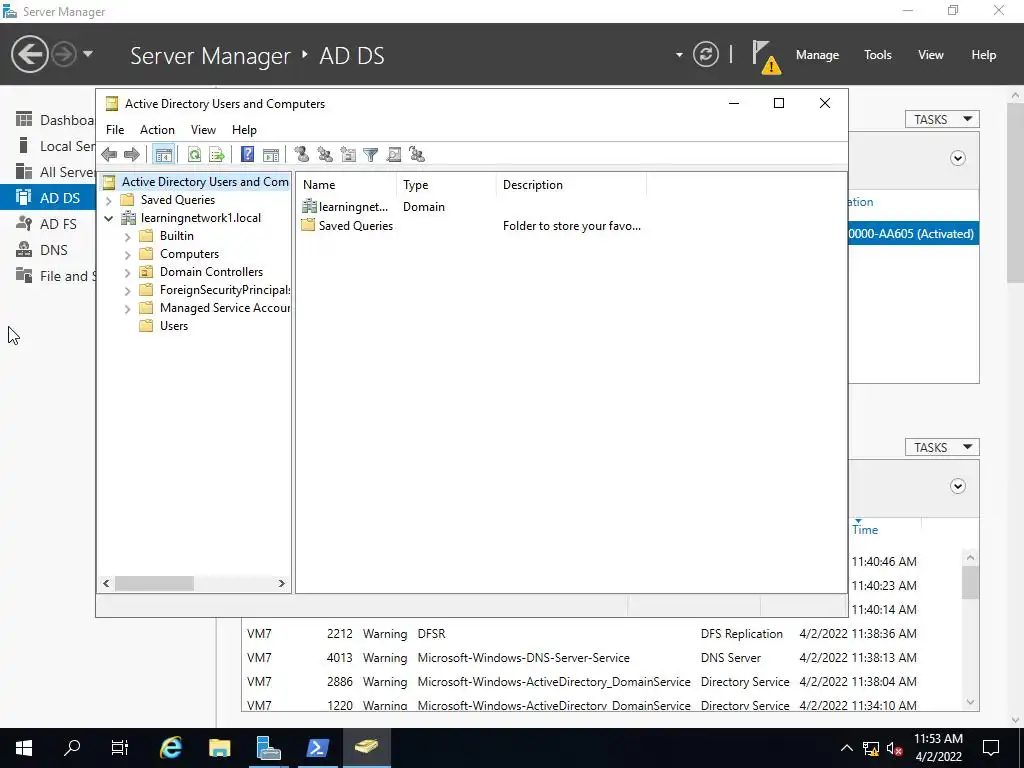
Task: Open PowerShell from taskbar
Action: coord(317,748)
